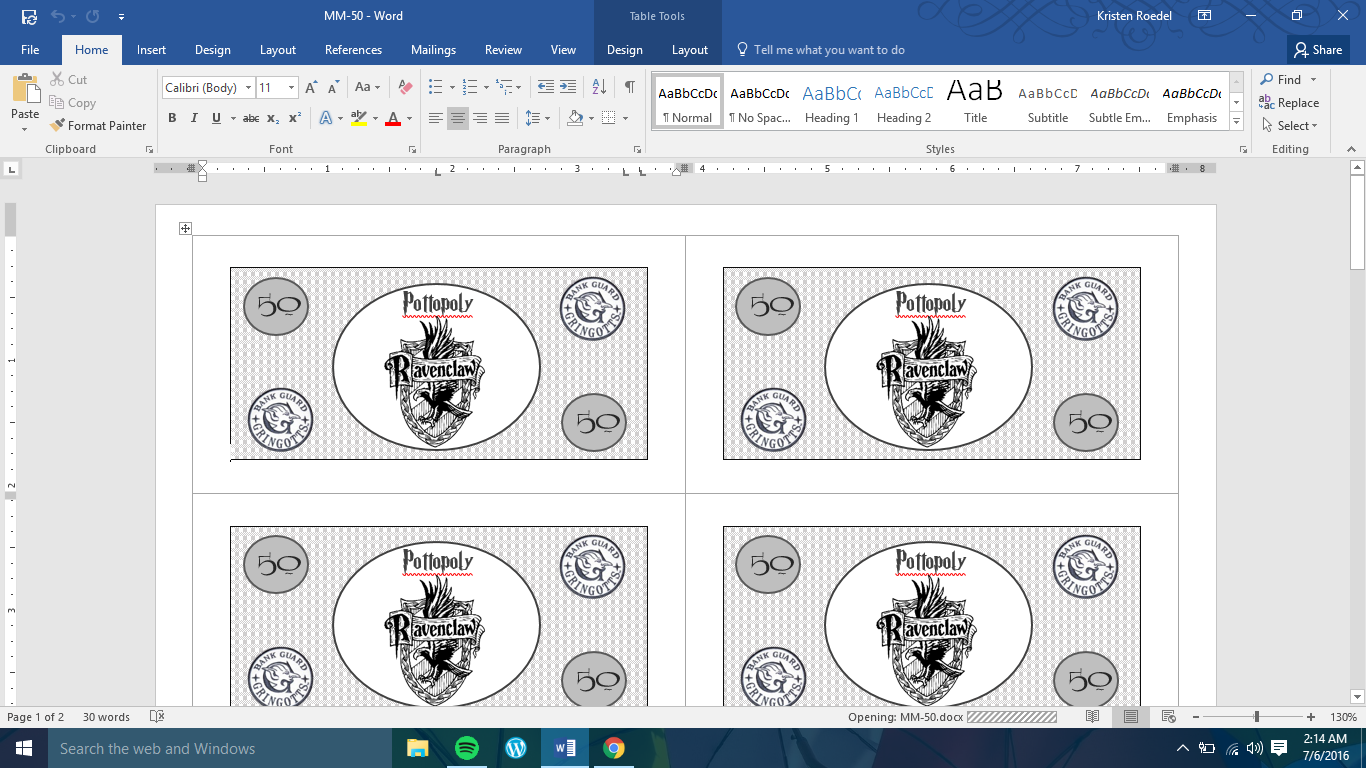1366x768 pixels.
Task: Open the Calibri (Body) font name dropdown
Action: click(247, 88)
